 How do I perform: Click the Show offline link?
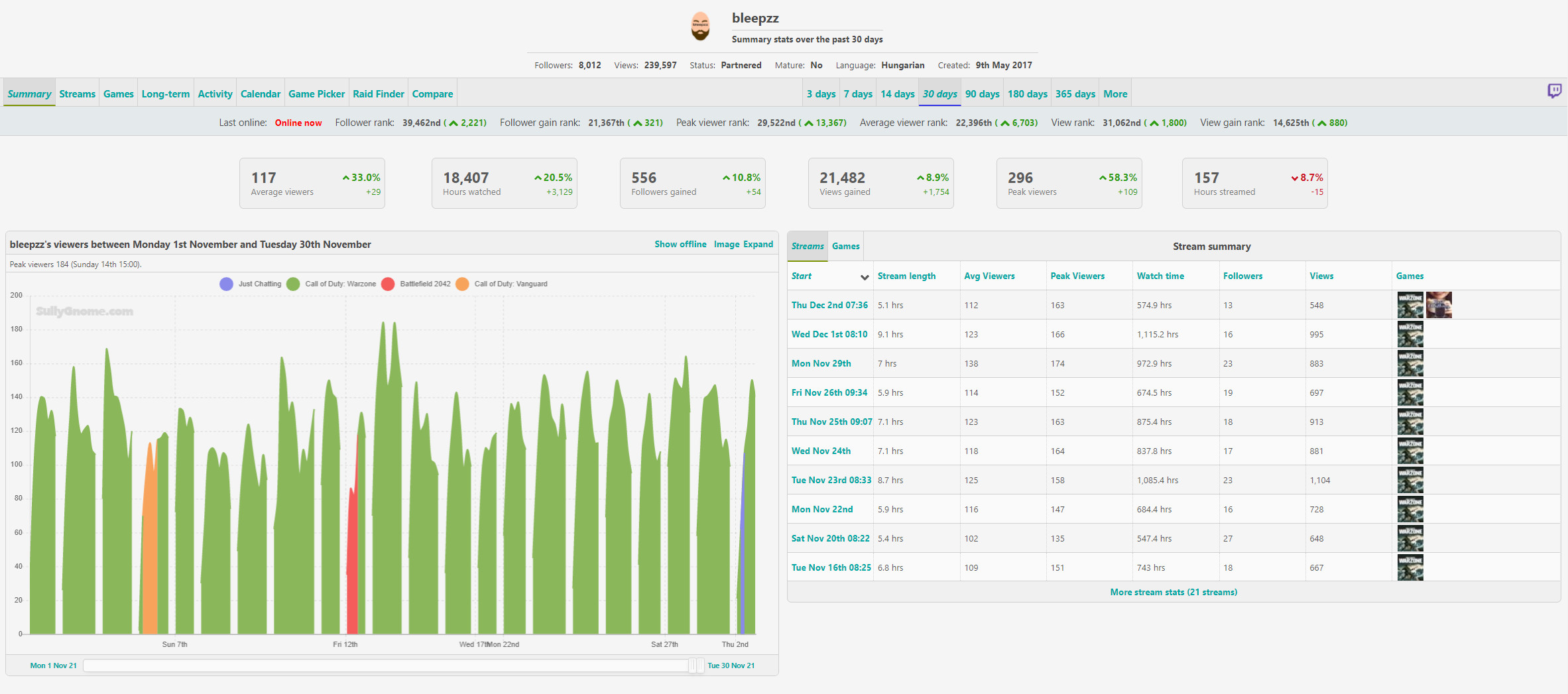(x=680, y=244)
